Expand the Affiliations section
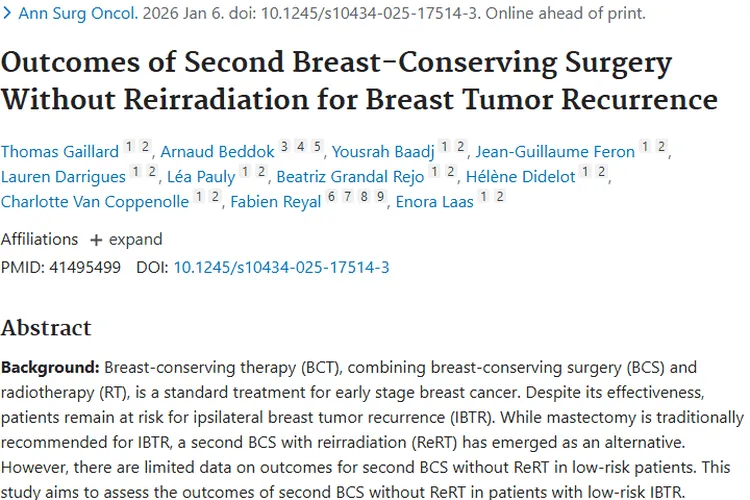This screenshot has width=750, height=500. point(135,240)
